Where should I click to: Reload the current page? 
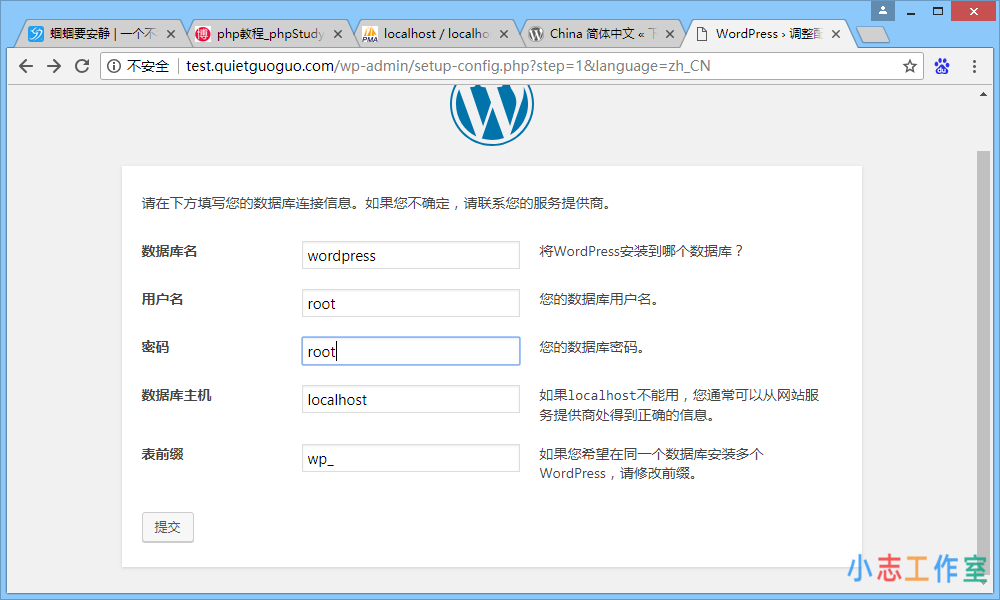click(82, 66)
